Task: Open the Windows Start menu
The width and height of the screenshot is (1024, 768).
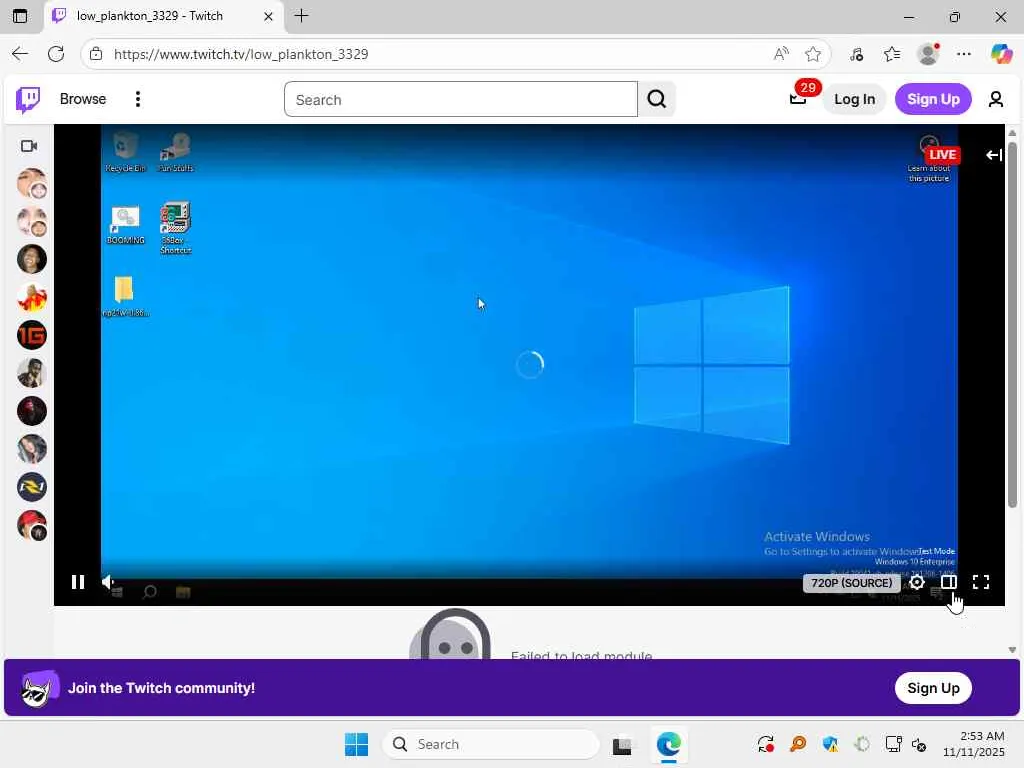Action: (x=357, y=744)
